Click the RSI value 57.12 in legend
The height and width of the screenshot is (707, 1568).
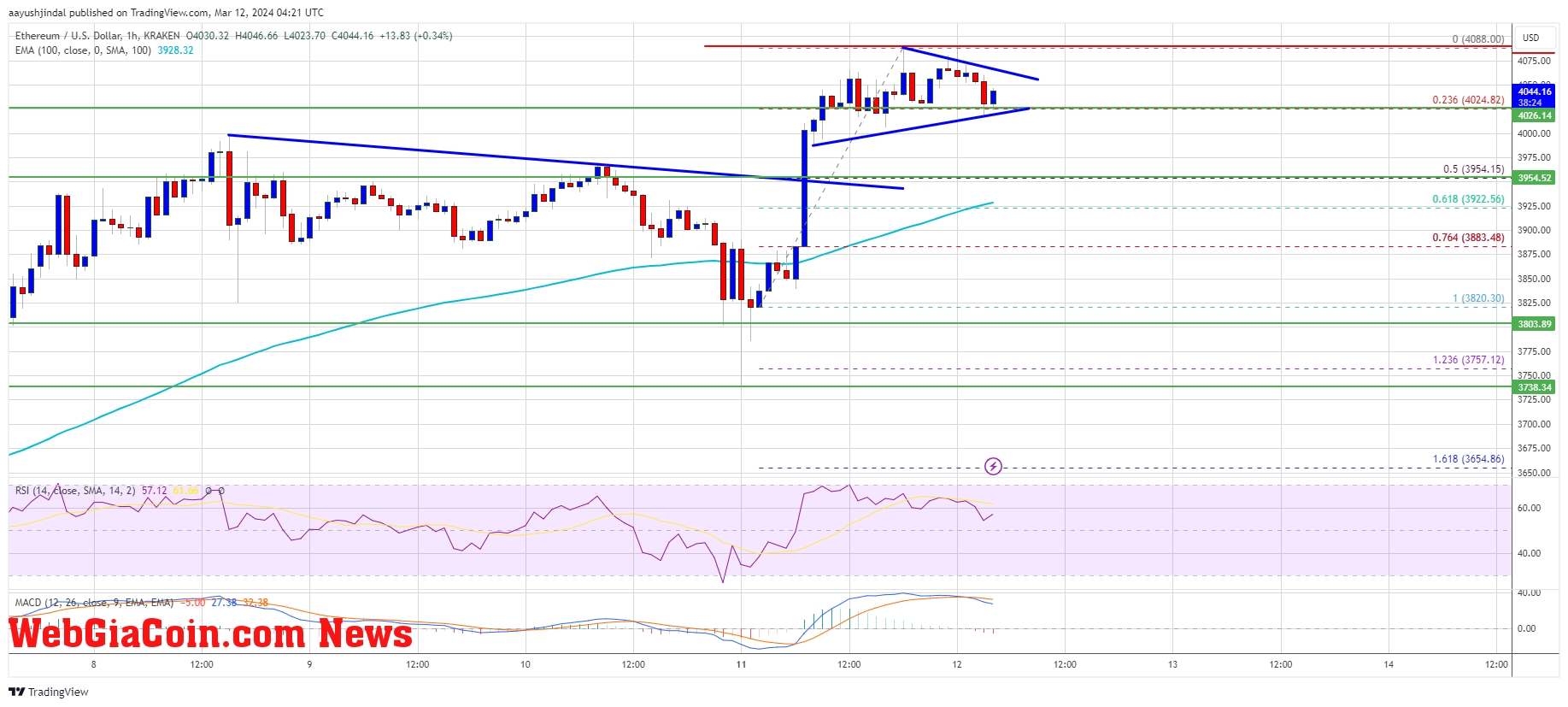(155, 491)
